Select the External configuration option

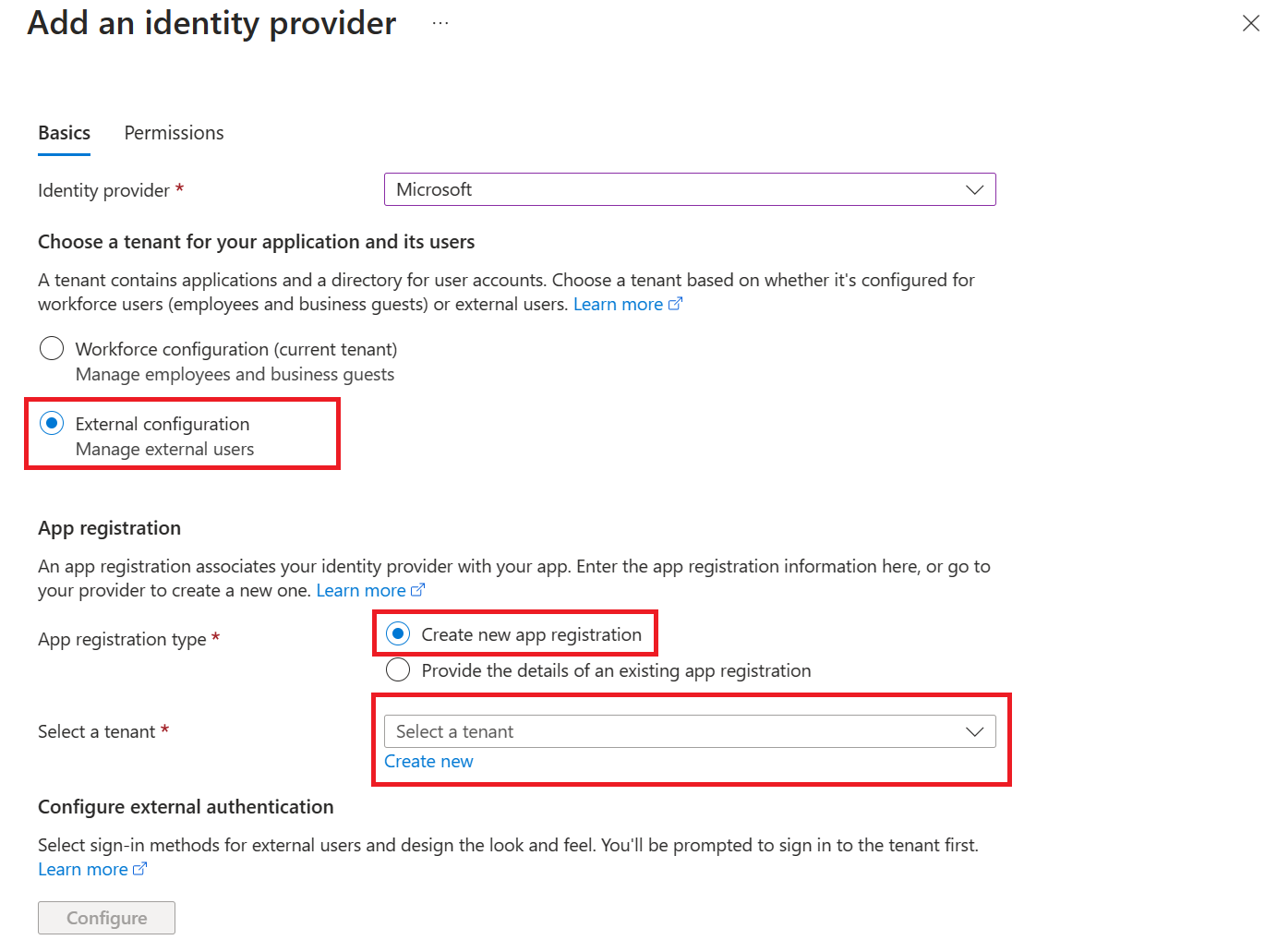click(x=52, y=423)
